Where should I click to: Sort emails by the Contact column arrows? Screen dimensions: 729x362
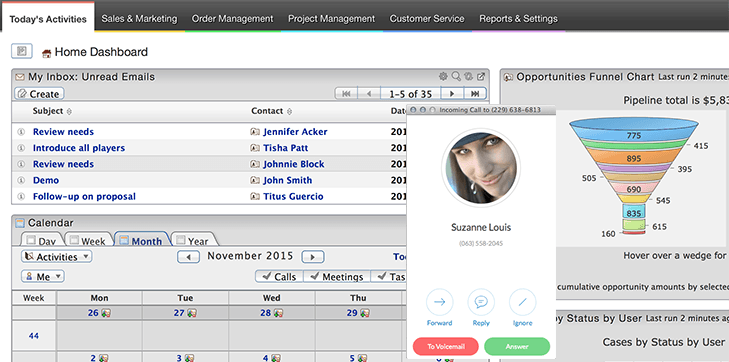tap(290, 112)
